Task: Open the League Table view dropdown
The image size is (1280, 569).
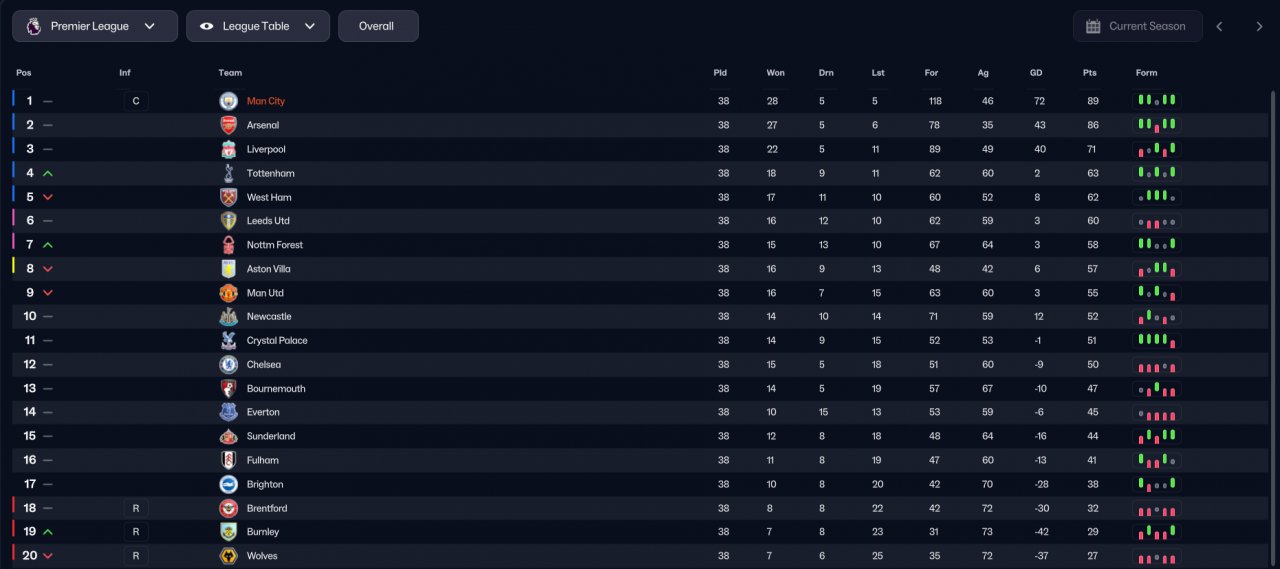Action: tap(258, 26)
